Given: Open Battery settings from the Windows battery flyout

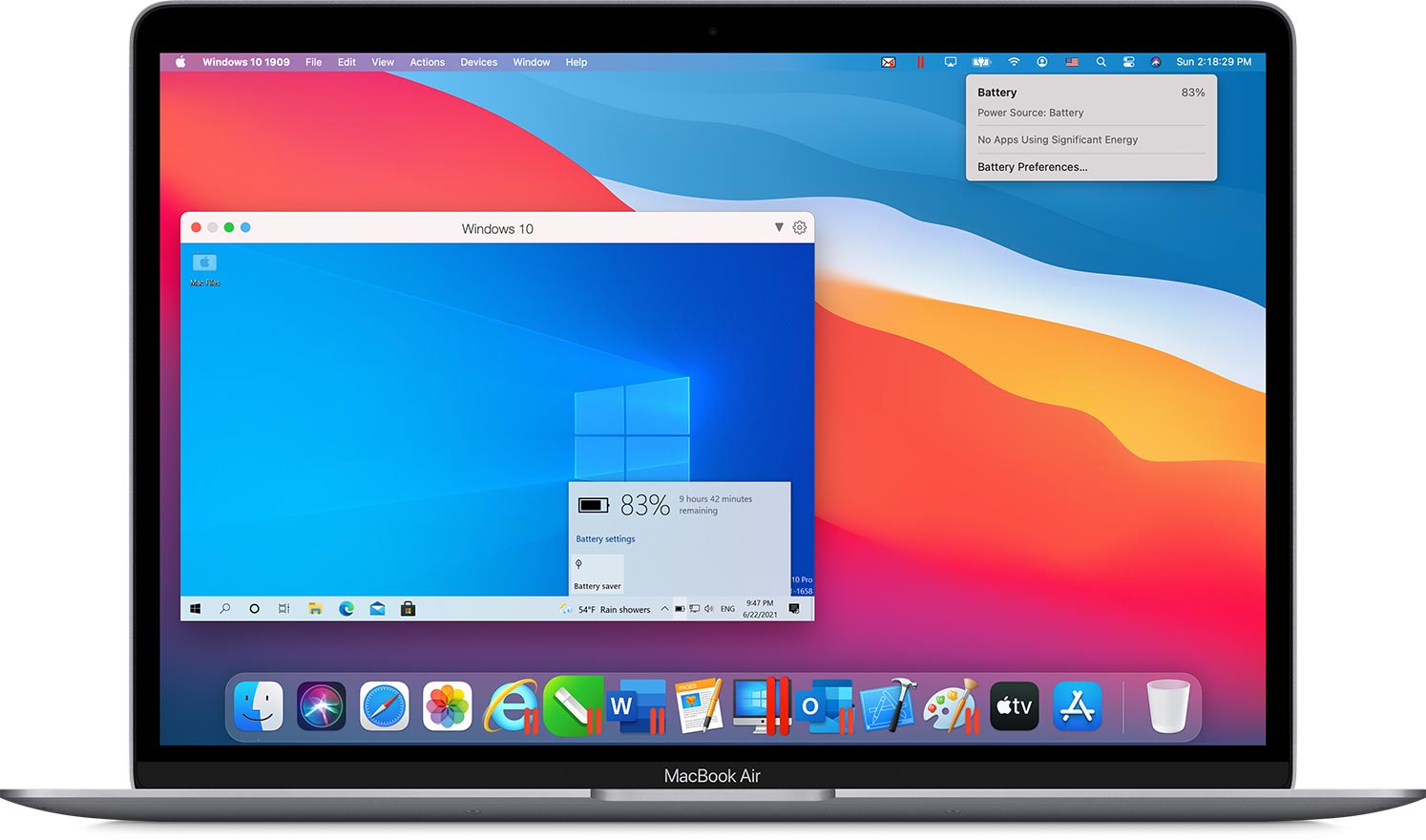Looking at the screenshot, I should [x=603, y=538].
